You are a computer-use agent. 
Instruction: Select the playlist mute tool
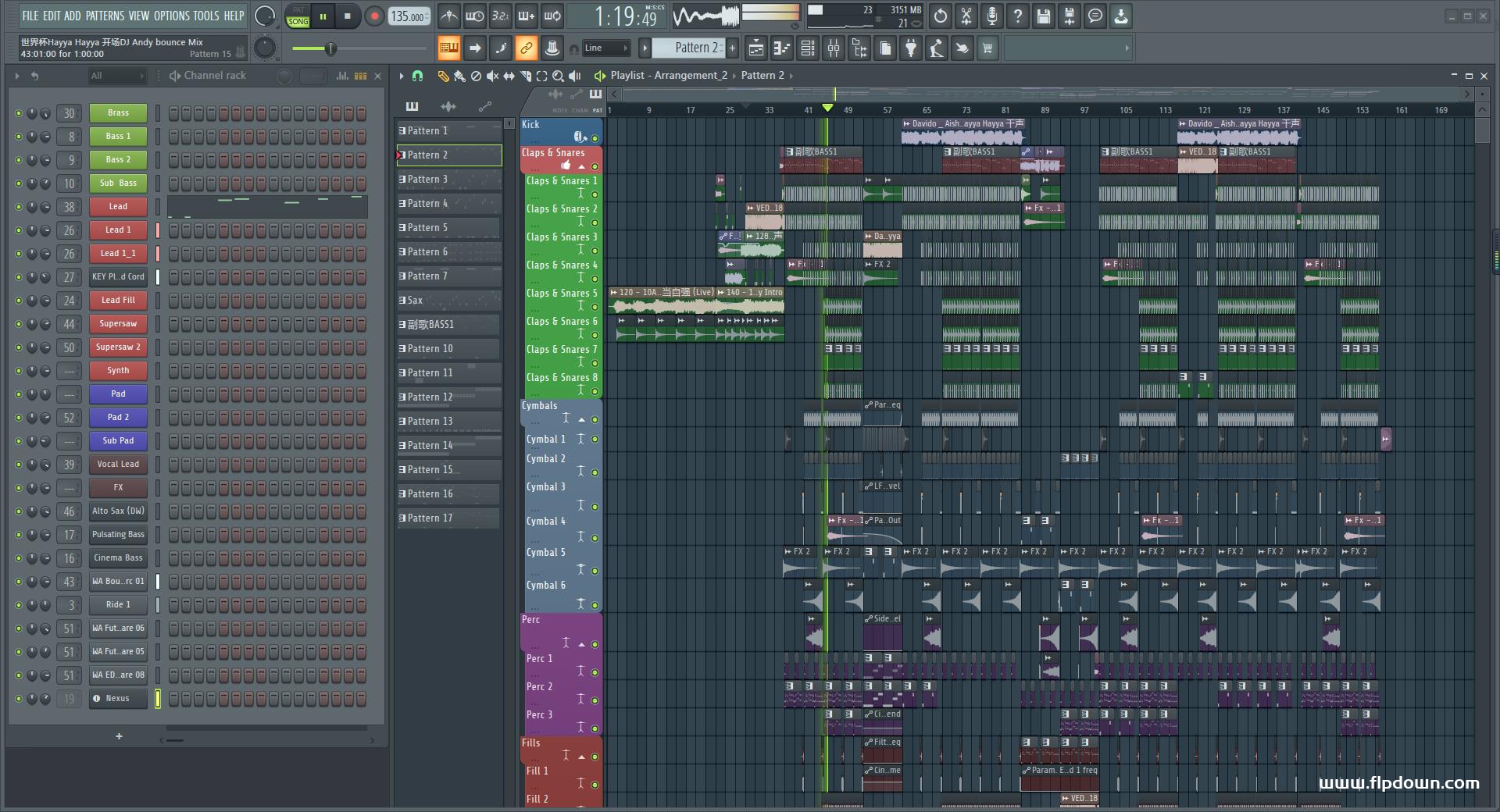492,76
